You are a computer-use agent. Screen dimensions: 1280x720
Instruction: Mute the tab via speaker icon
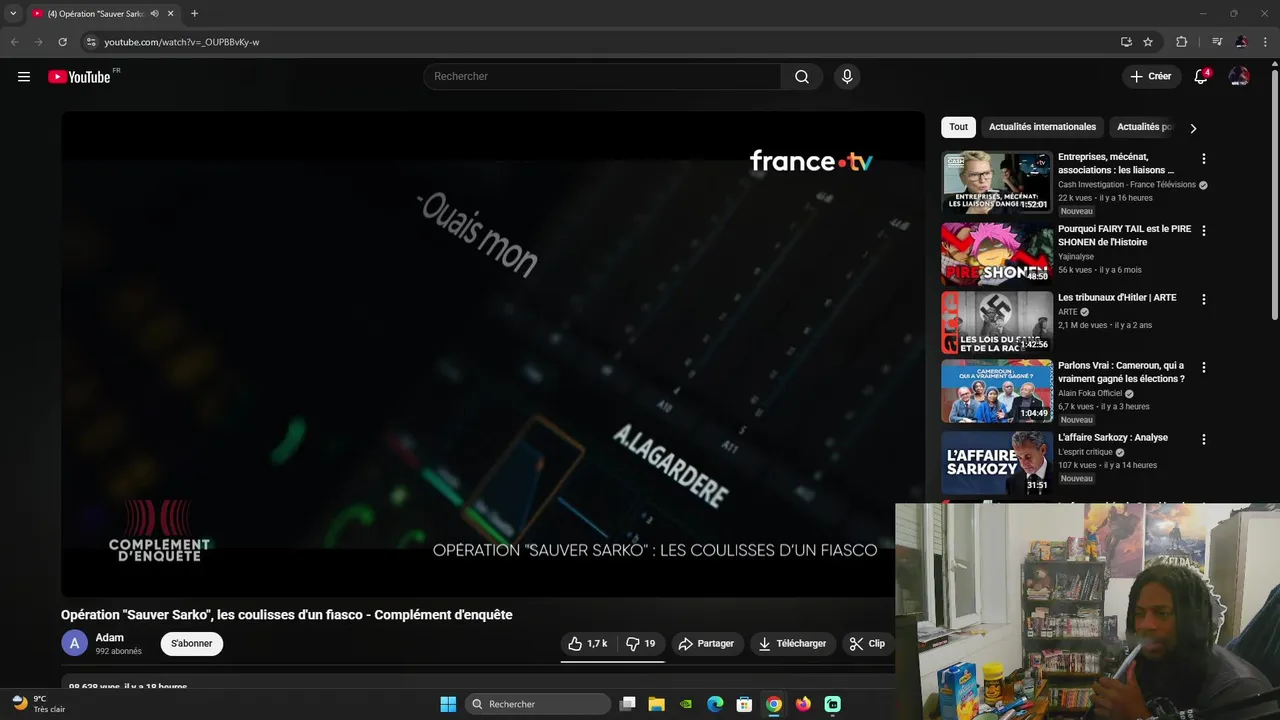[154, 14]
